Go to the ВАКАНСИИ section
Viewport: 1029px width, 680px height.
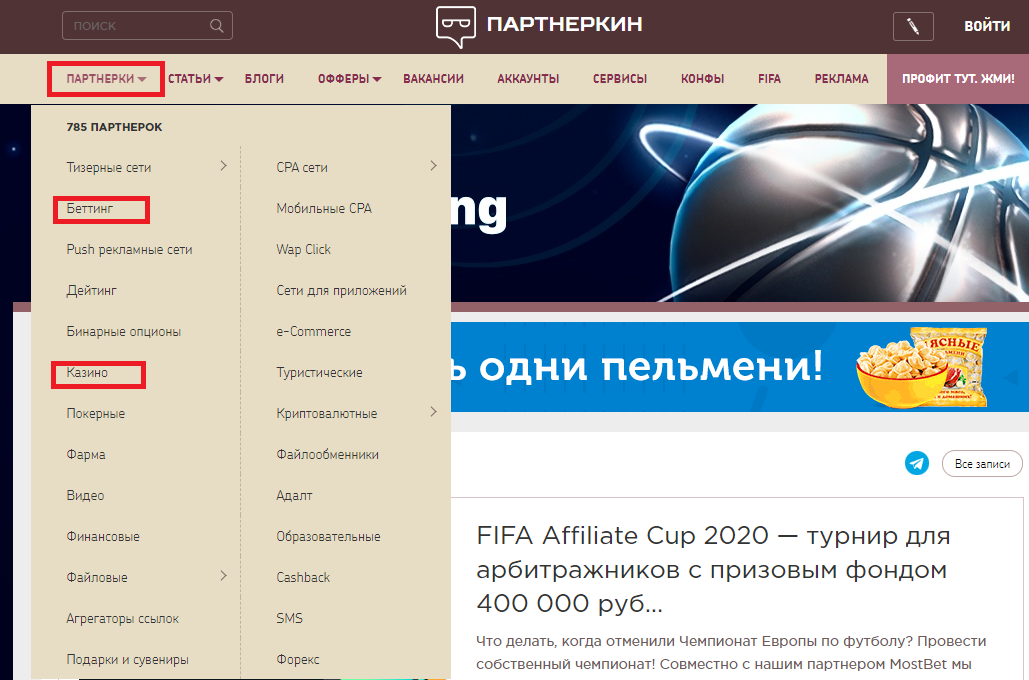pos(433,79)
